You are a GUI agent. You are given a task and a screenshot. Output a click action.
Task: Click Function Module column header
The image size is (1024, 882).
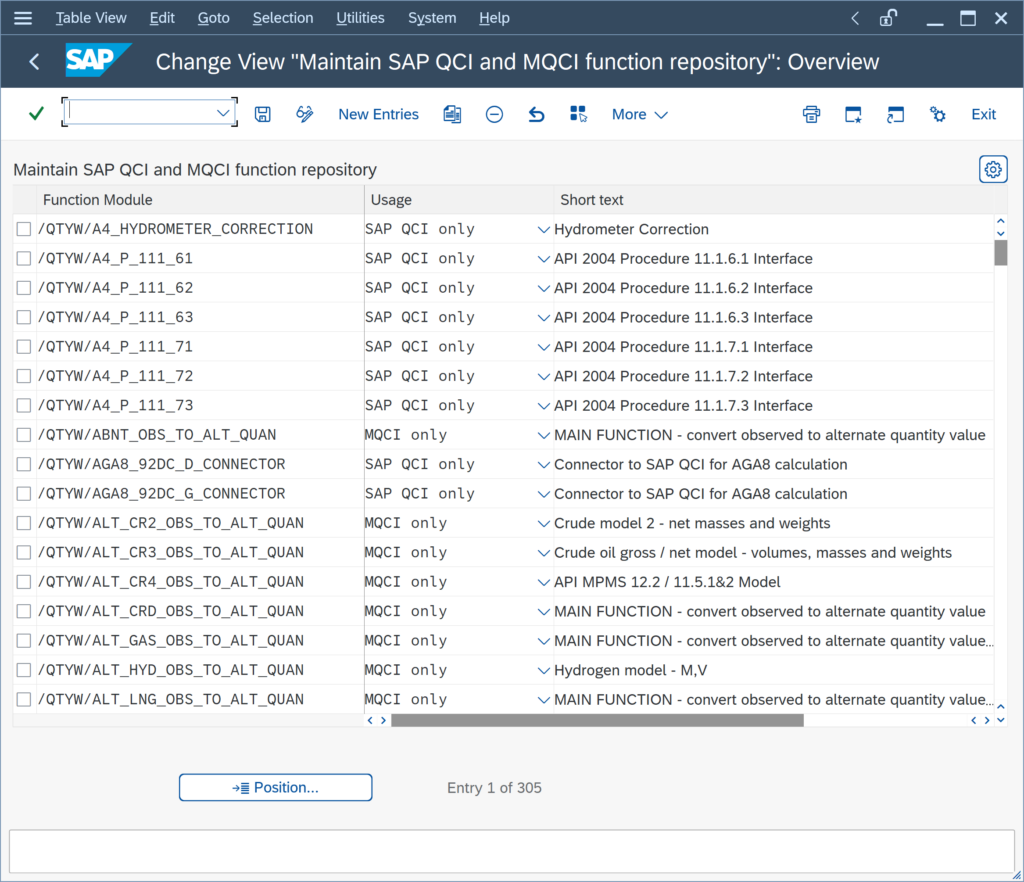tap(200, 200)
